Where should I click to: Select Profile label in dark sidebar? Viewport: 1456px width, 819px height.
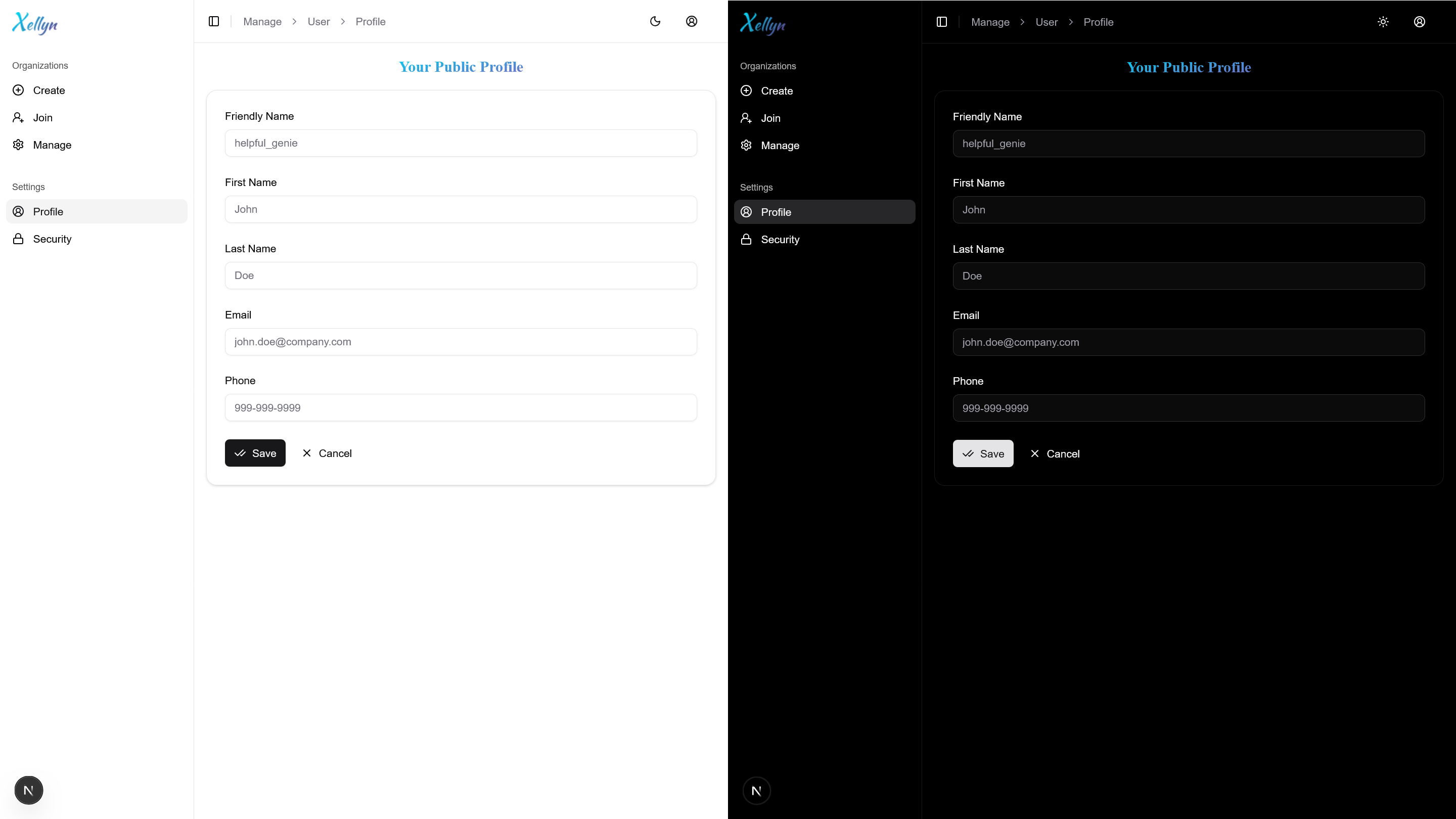point(776,212)
